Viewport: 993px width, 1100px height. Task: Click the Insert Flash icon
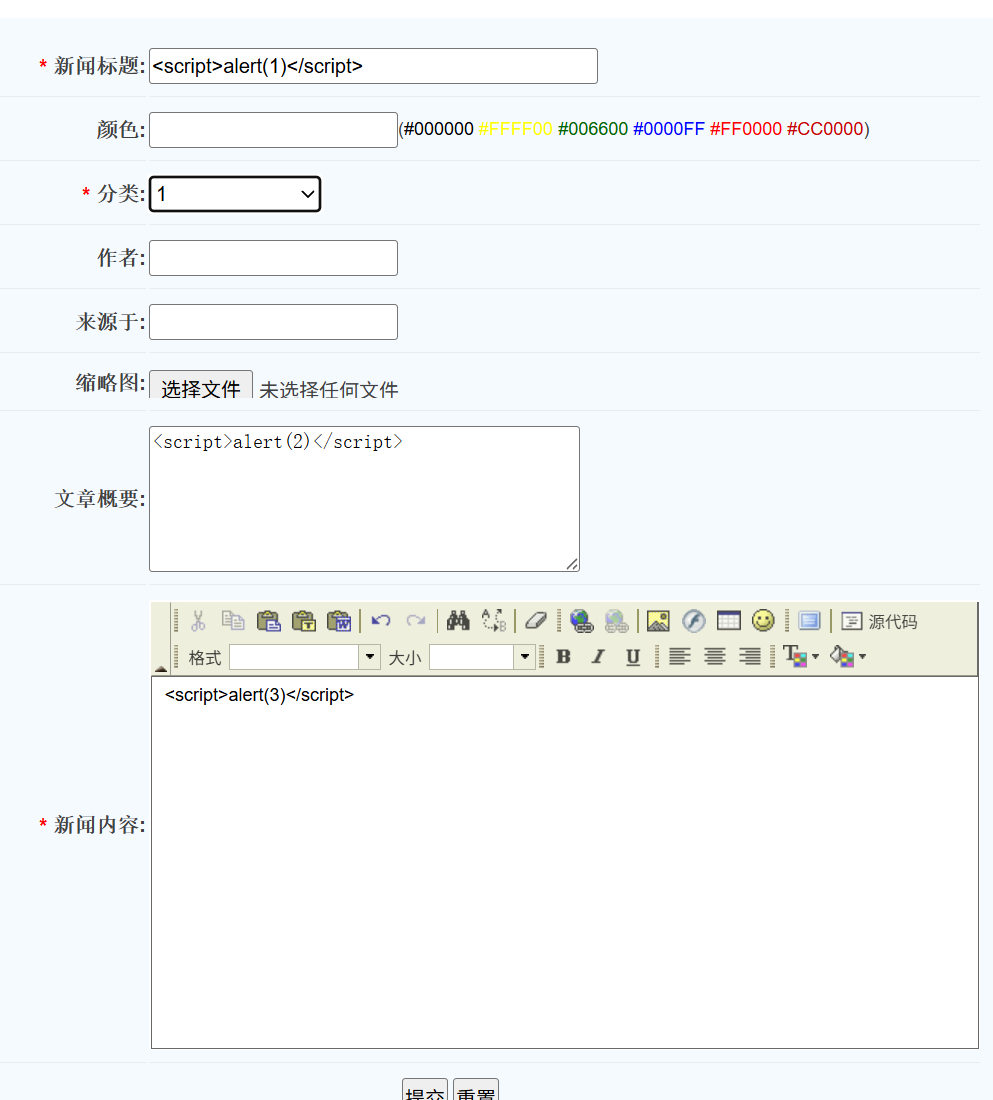click(x=693, y=621)
